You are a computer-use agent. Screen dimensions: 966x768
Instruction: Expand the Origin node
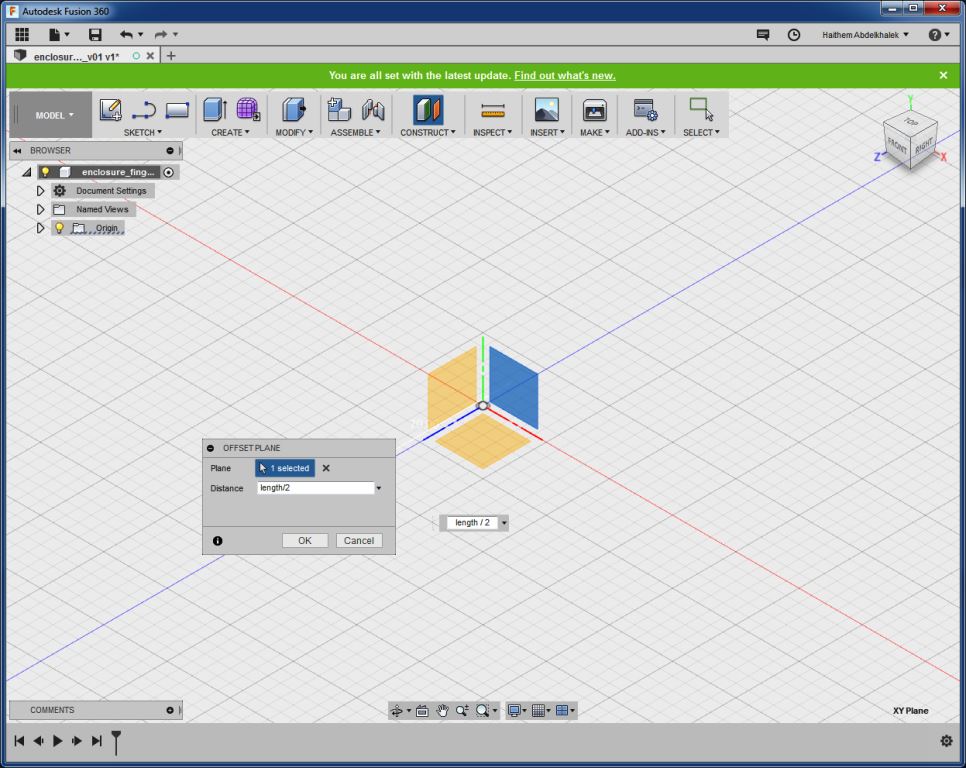[40, 228]
